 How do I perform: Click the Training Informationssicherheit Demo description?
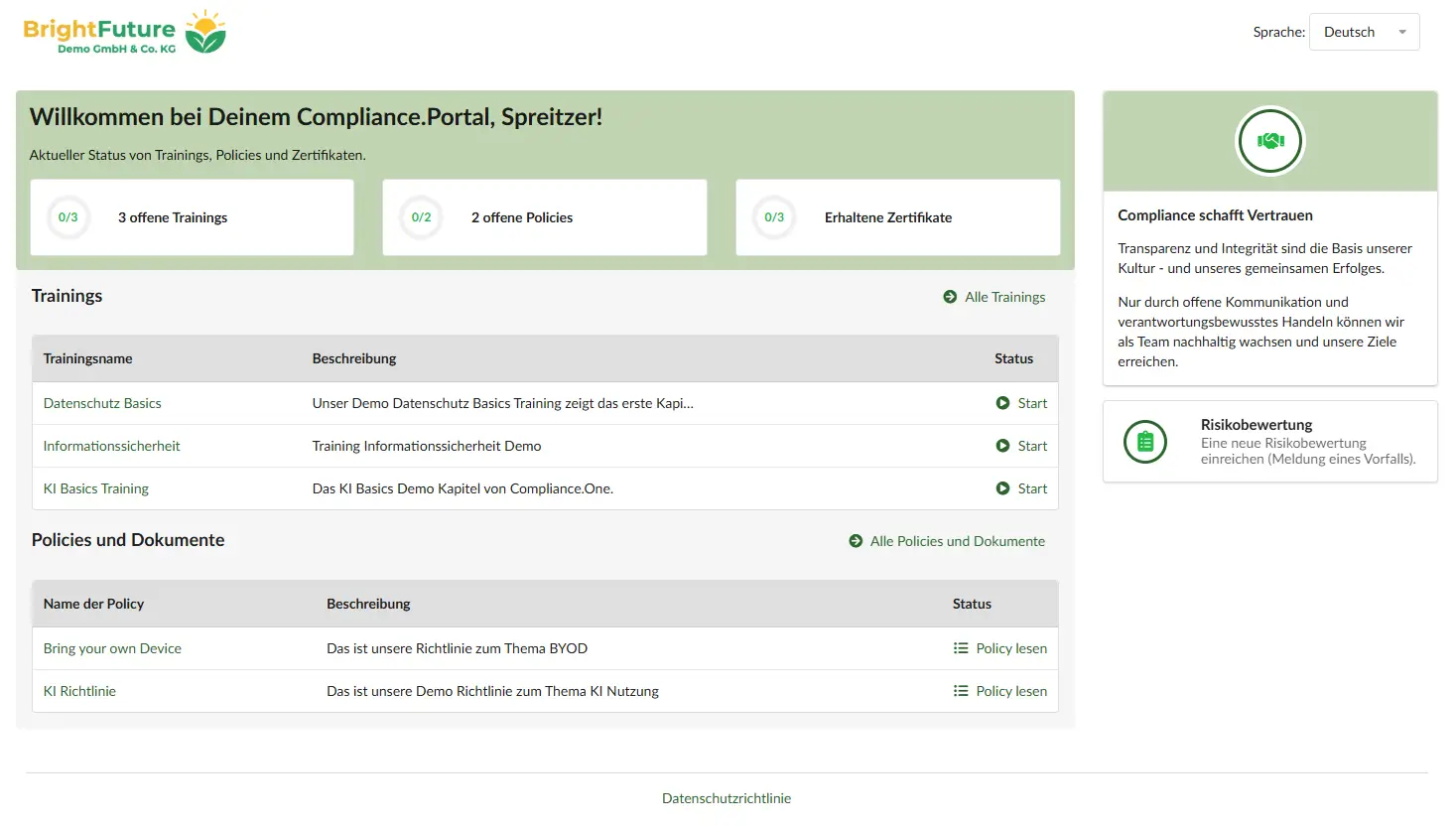tap(427, 446)
